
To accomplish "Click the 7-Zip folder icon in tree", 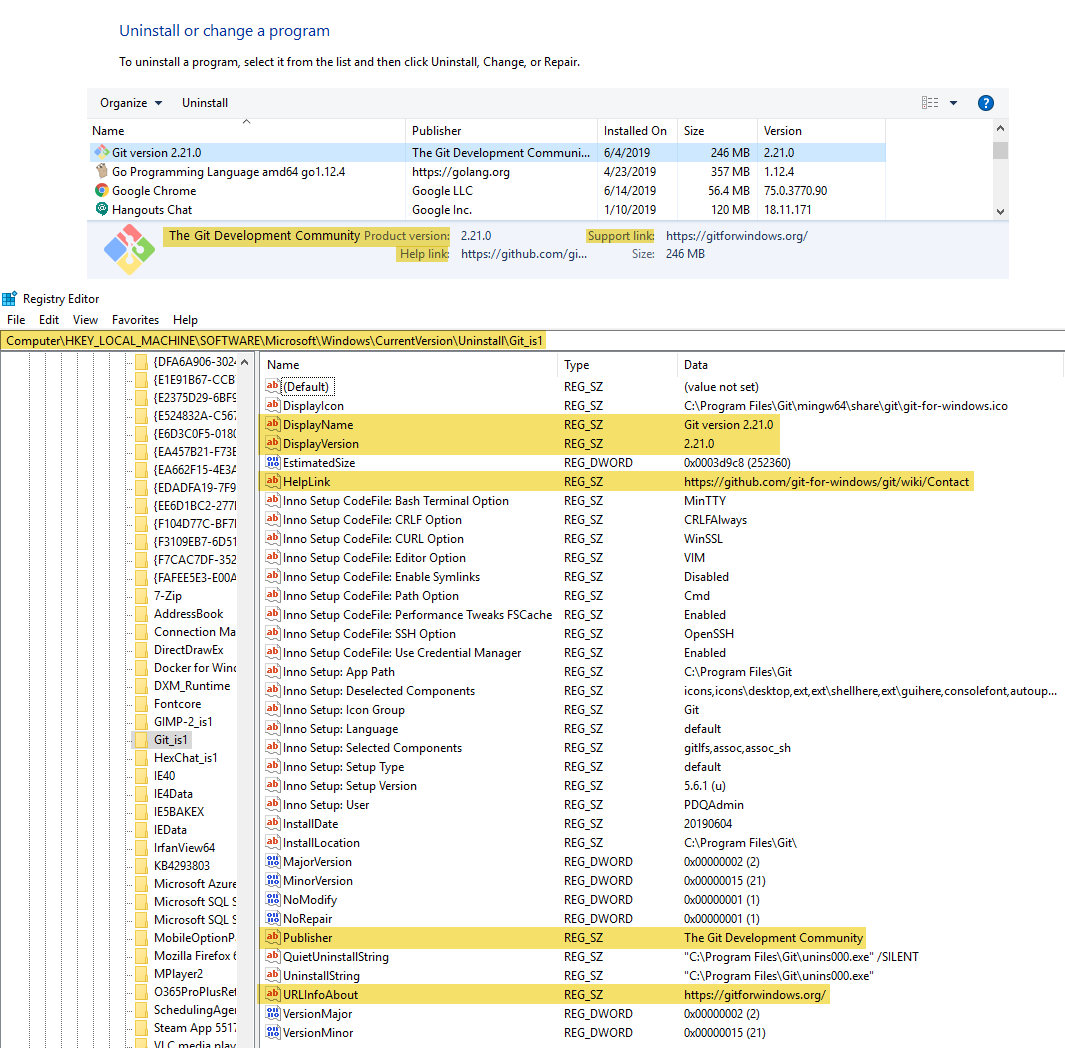I will [141, 596].
